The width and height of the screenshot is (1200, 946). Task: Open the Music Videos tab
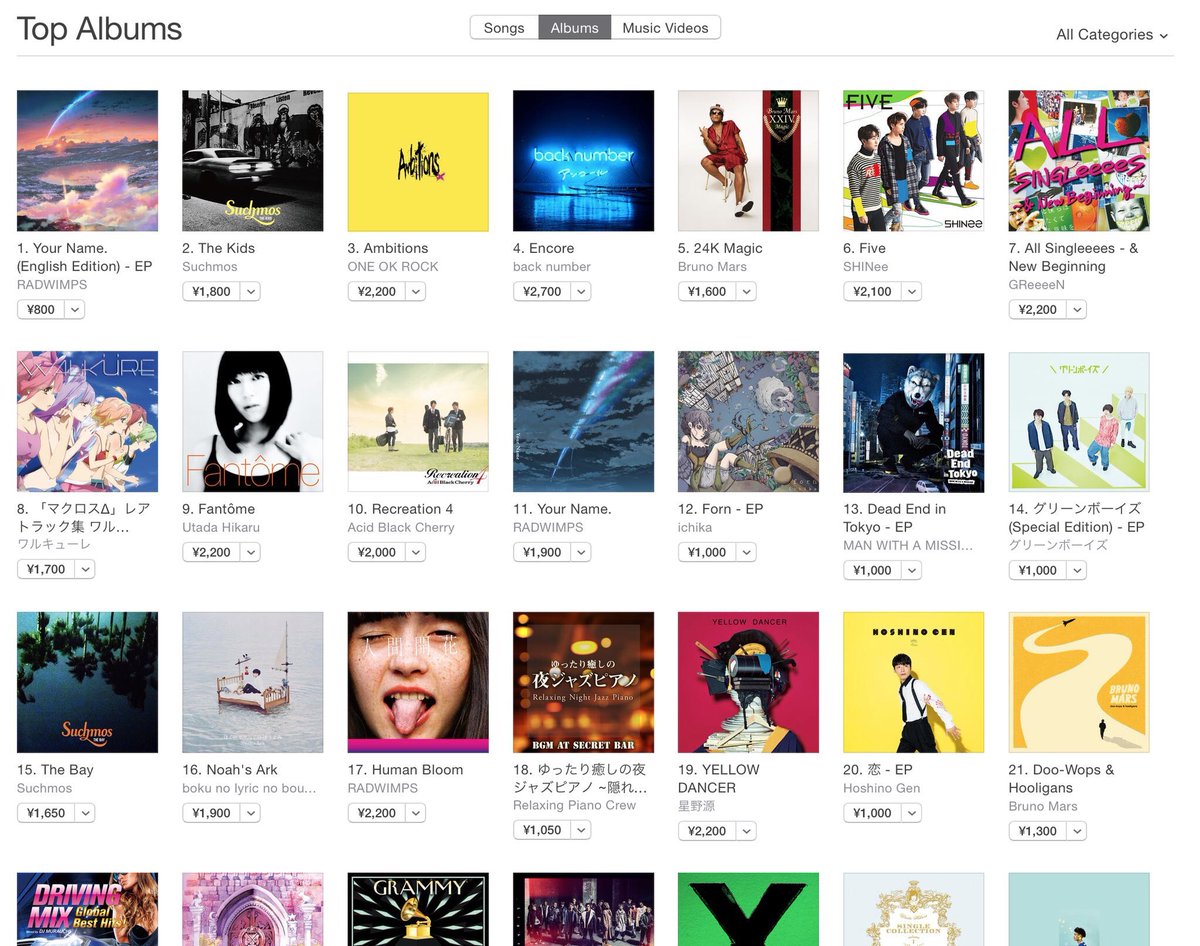[665, 28]
